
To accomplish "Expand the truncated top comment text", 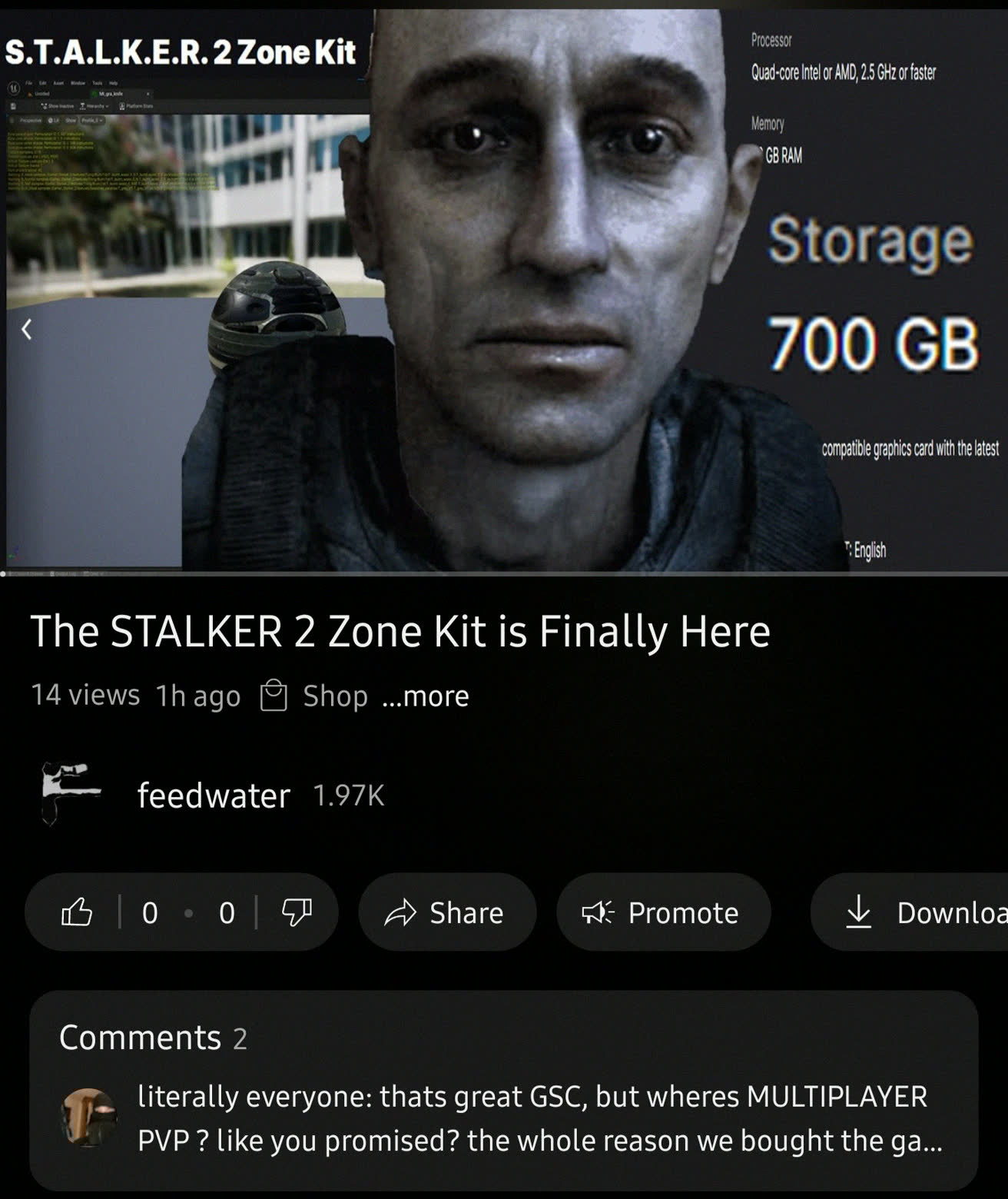I will point(539,1118).
